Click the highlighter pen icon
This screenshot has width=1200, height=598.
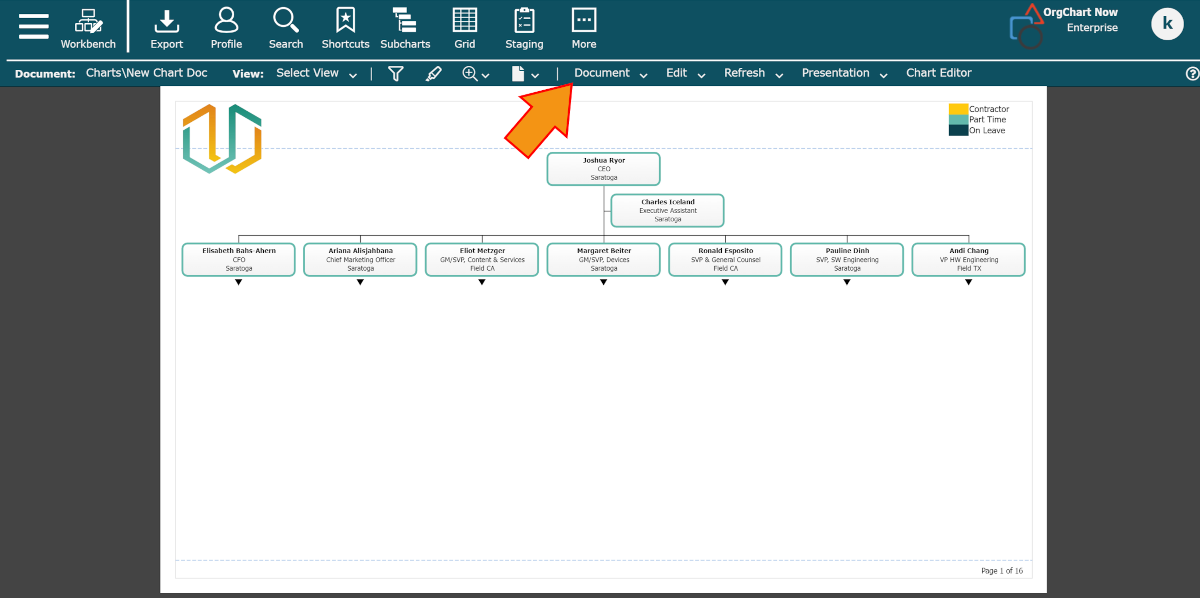tap(433, 73)
